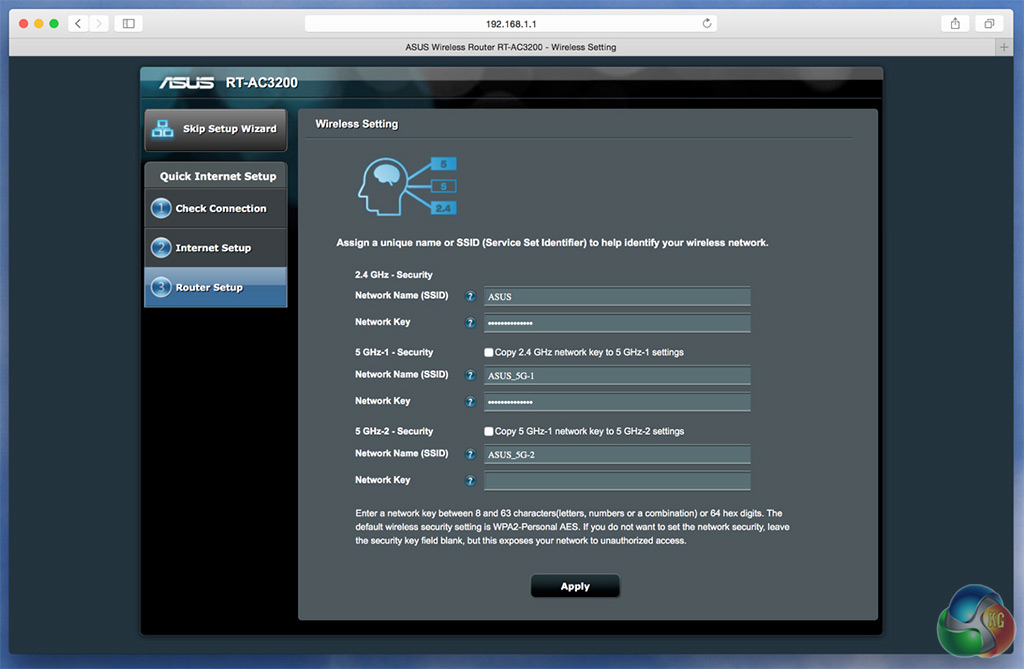Click the 5 GHz-1 - Security label
The height and width of the screenshot is (669, 1024).
(394, 352)
